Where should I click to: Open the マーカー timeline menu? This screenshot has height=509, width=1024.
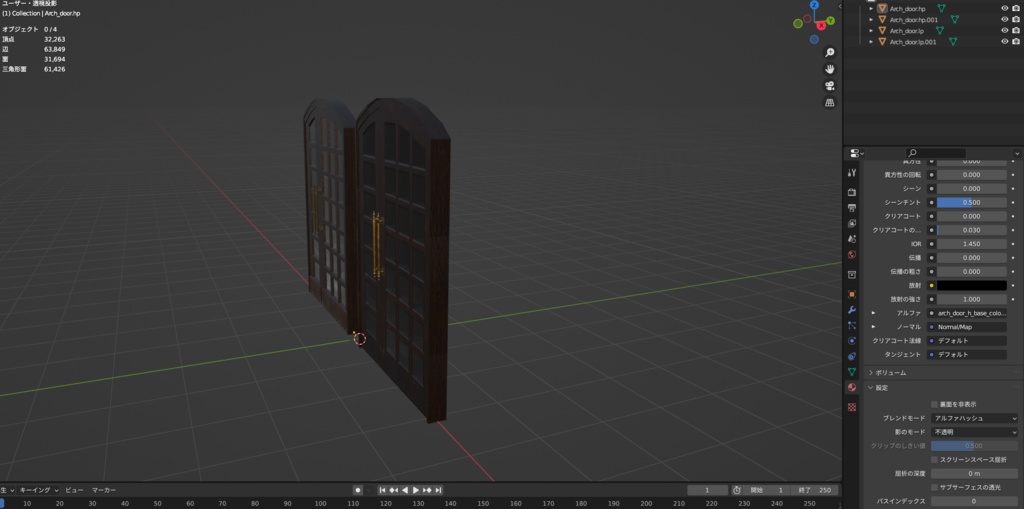(x=104, y=490)
